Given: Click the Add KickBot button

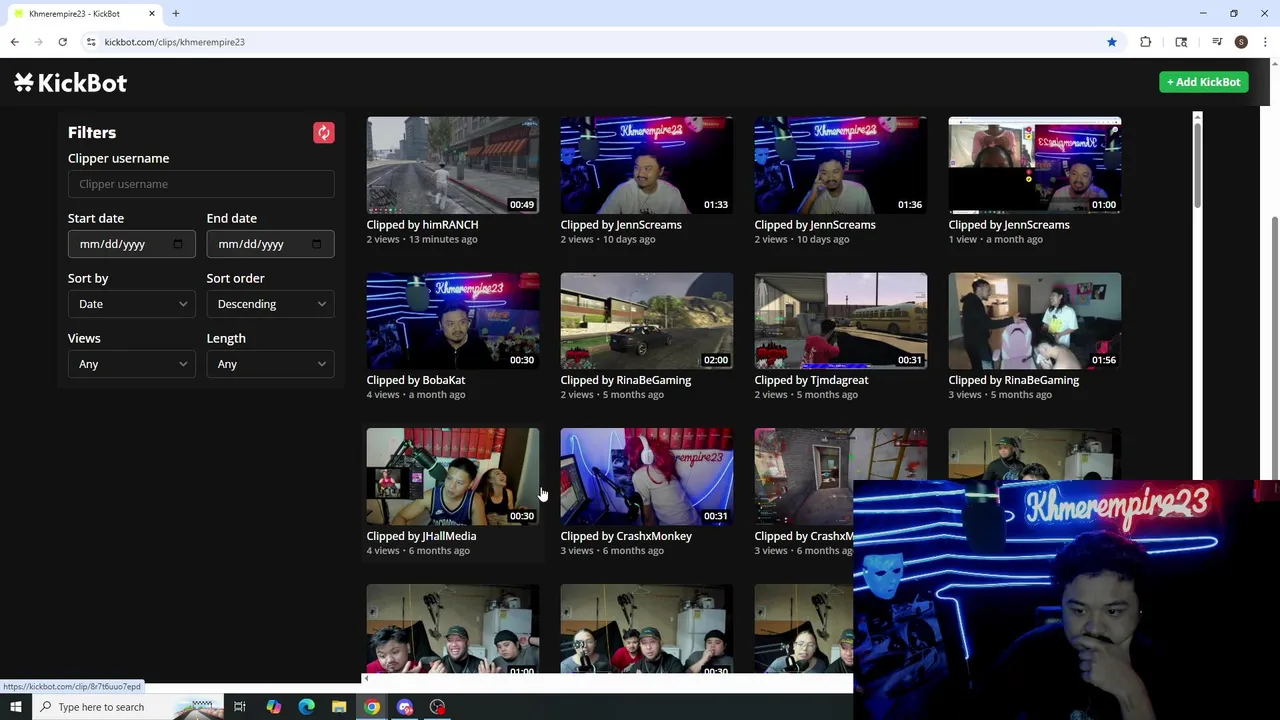Looking at the screenshot, I should [x=1204, y=82].
